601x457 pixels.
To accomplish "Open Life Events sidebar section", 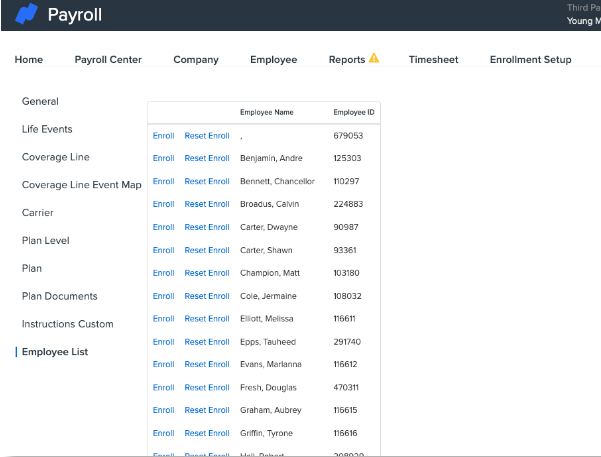I will tap(47, 130).
